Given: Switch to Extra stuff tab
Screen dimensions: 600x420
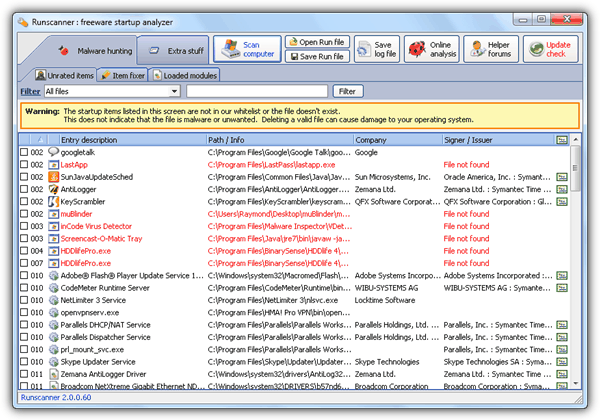Looking at the screenshot, I should (173, 50).
